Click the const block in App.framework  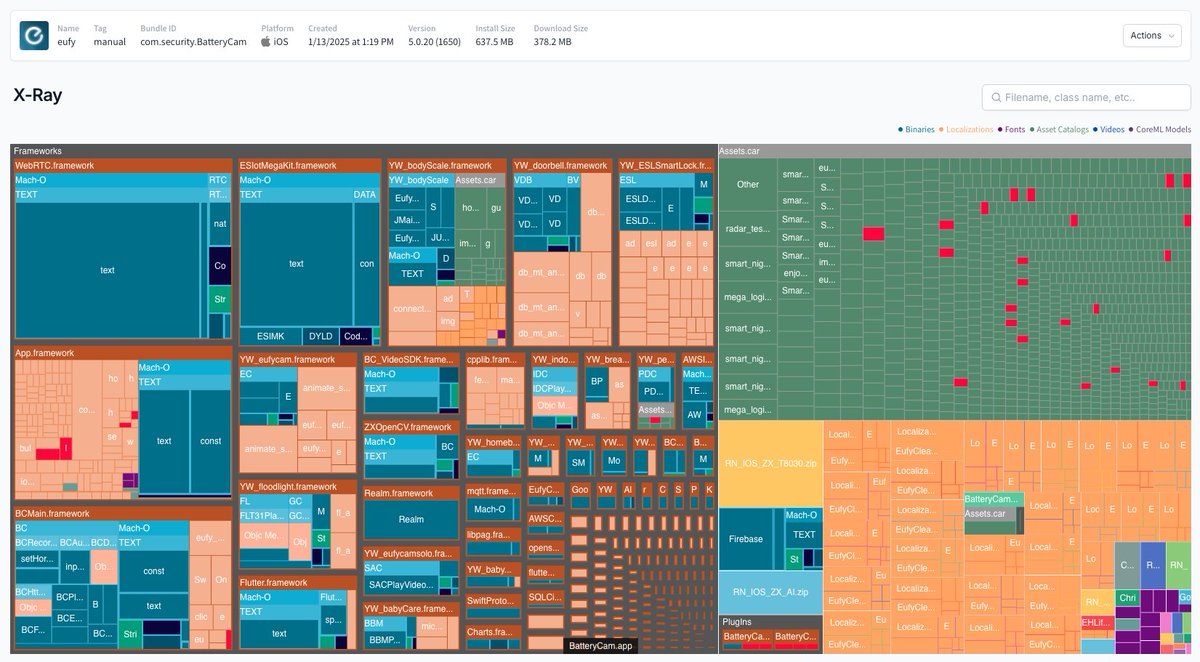211,440
